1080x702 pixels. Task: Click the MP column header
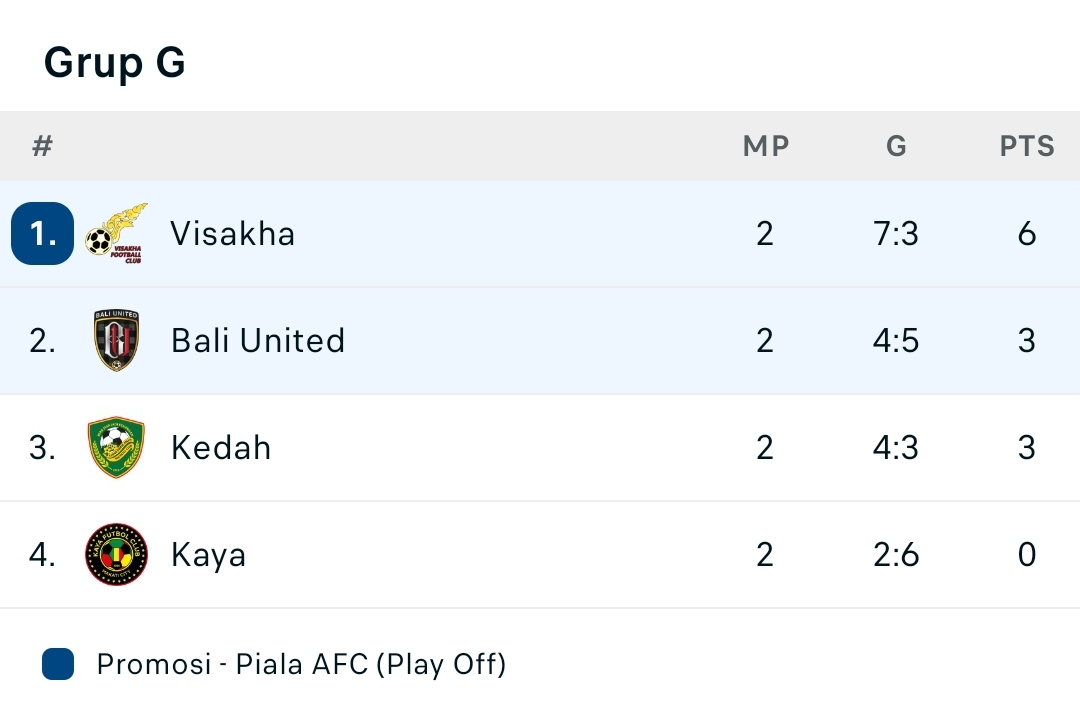point(766,146)
